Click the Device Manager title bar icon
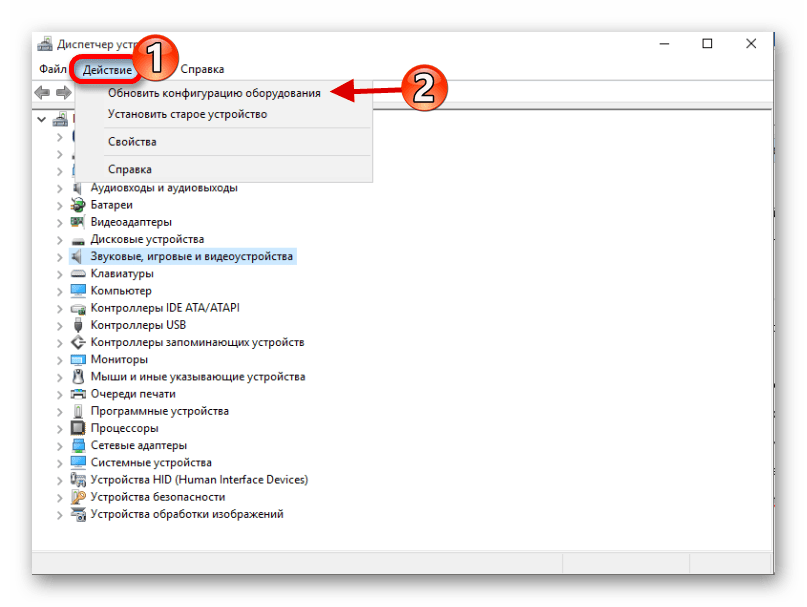Screen dimensions: 807x607 tap(45, 44)
